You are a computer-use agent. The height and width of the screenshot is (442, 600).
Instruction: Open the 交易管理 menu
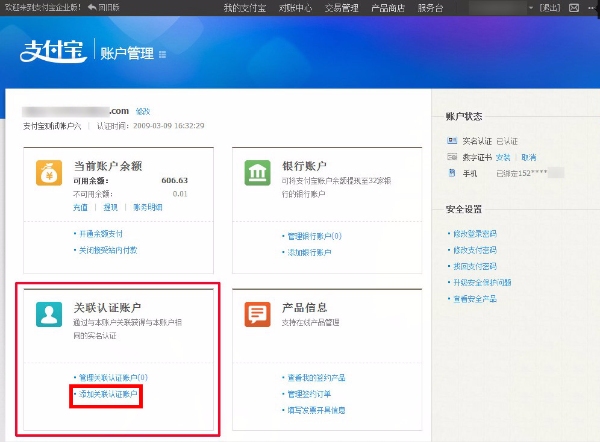341,8
